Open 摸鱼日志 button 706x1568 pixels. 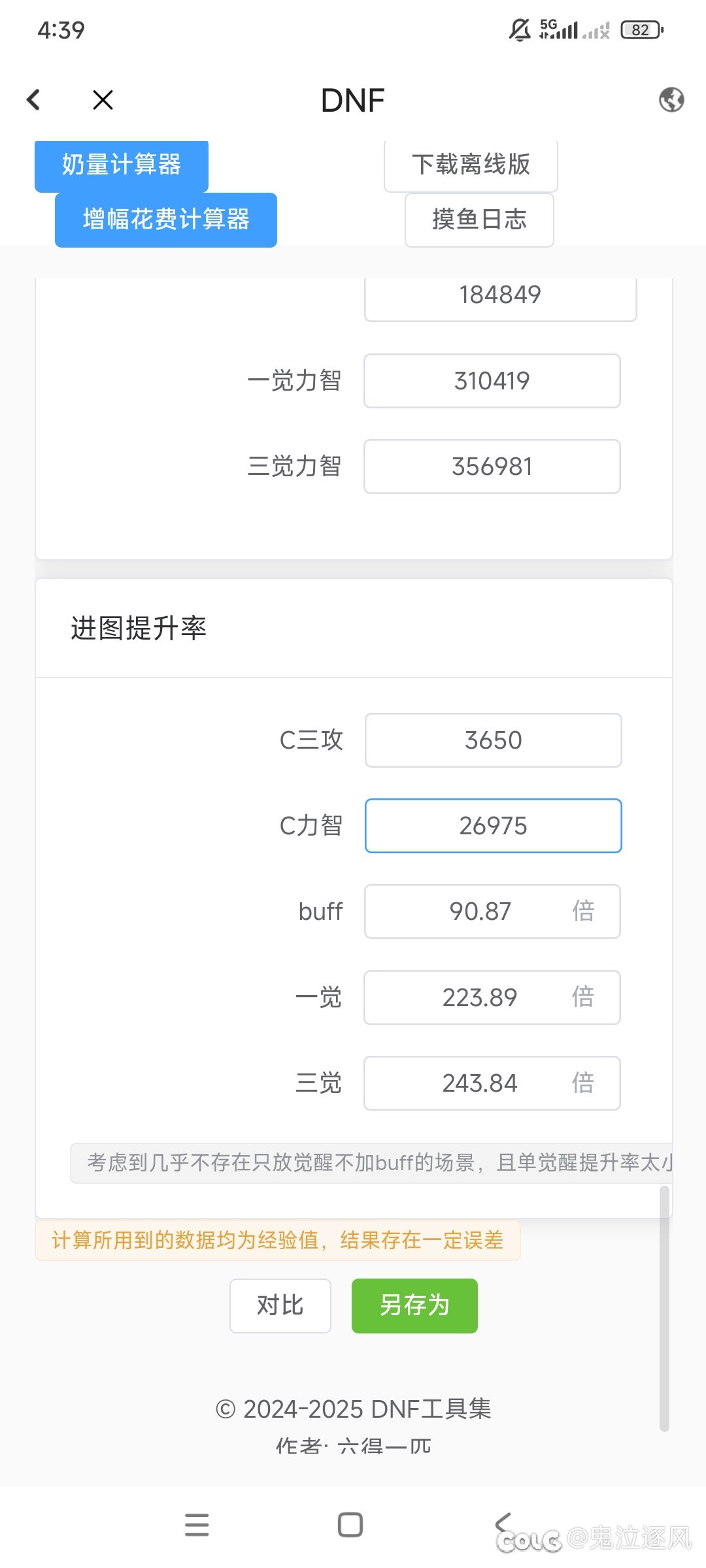[x=479, y=220]
